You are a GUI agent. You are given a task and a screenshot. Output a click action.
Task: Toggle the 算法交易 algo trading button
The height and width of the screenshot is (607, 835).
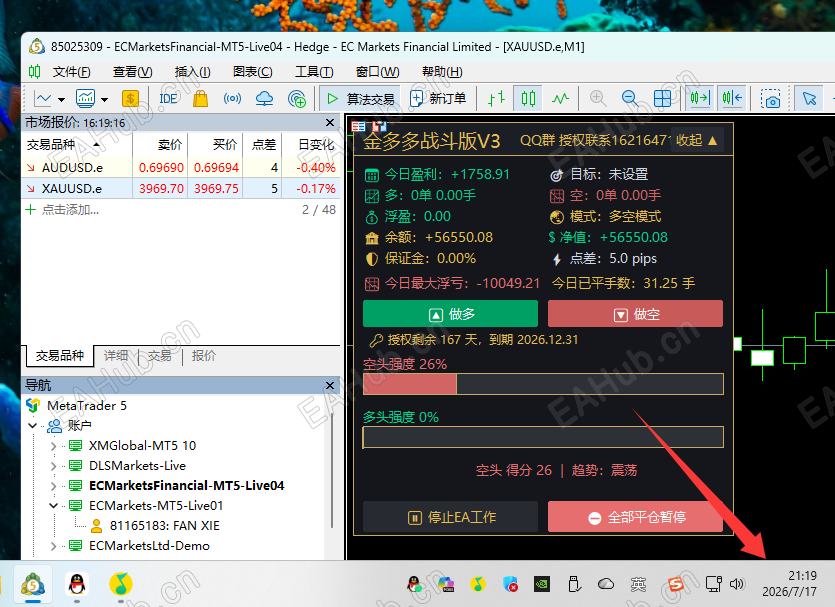[361, 99]
